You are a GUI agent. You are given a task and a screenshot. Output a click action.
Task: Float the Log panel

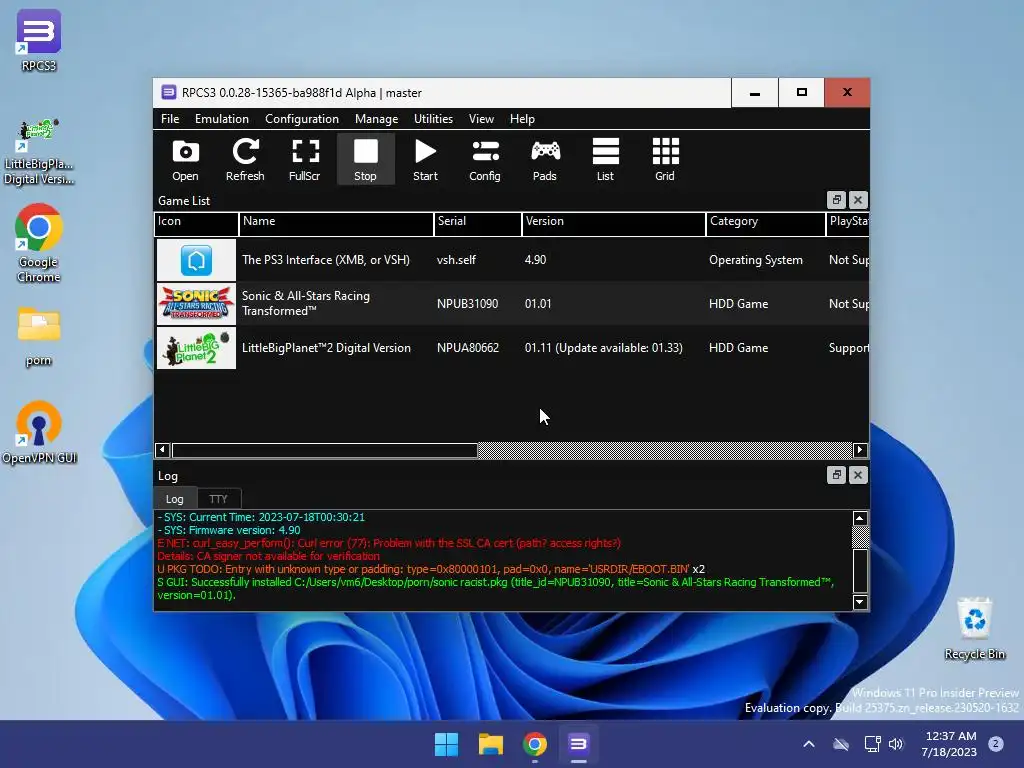pyautogui.click(x=837, y=475)
